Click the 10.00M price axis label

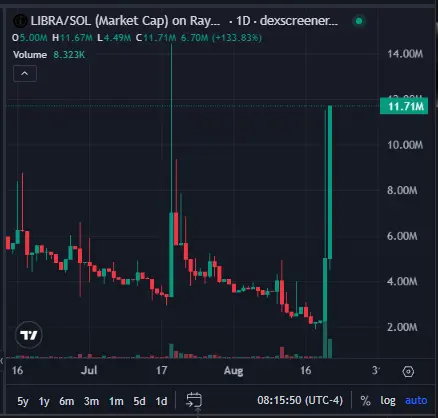pyautogui.click(x=405, y=145)
